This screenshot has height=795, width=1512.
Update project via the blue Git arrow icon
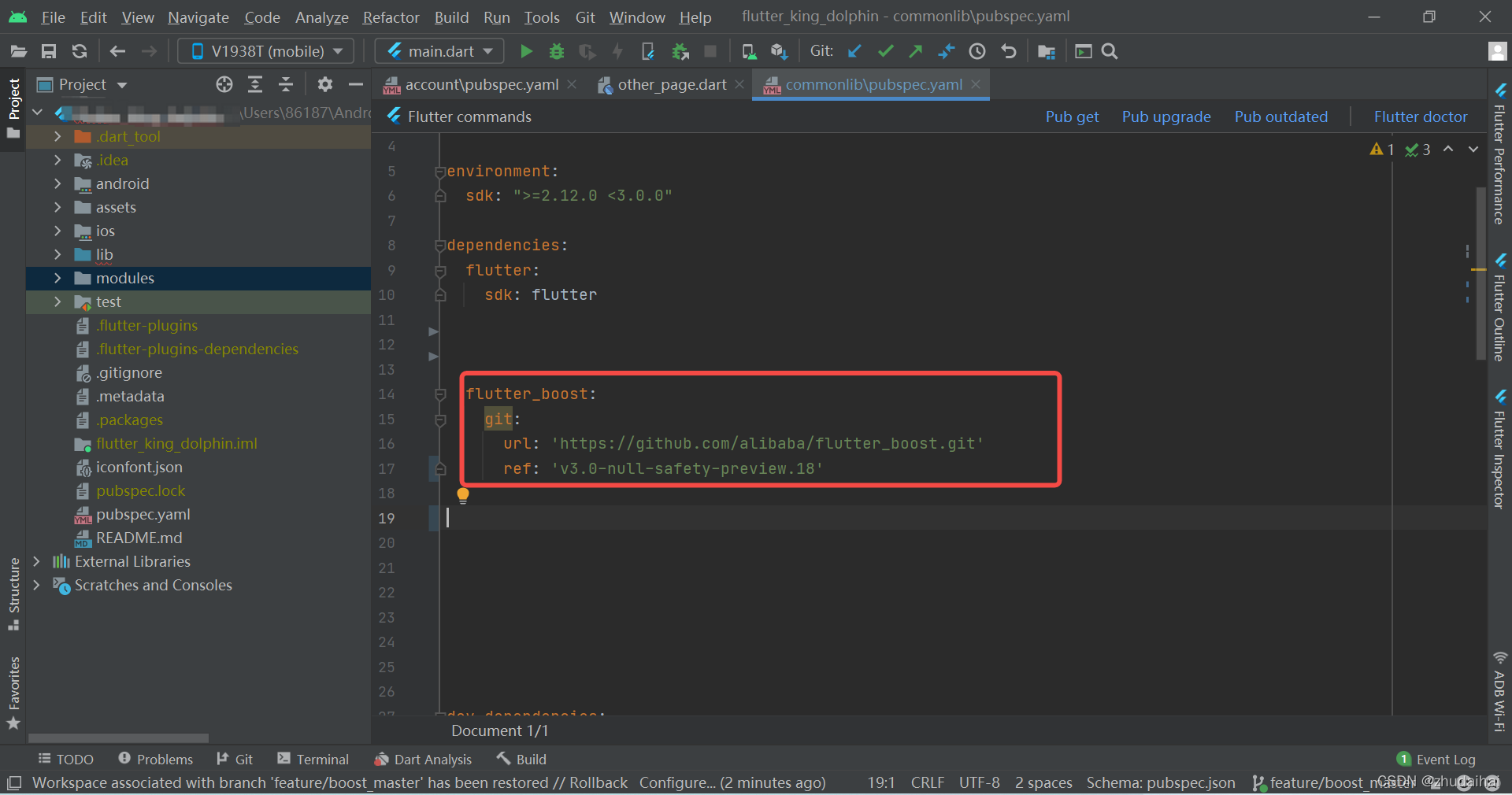(854, 51)
